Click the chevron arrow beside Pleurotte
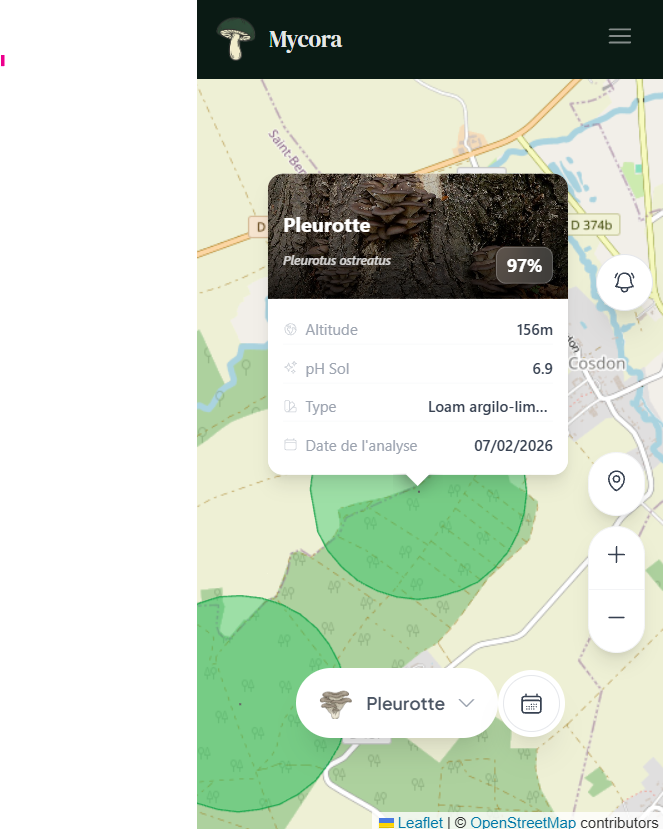 (x=466, y=703)
